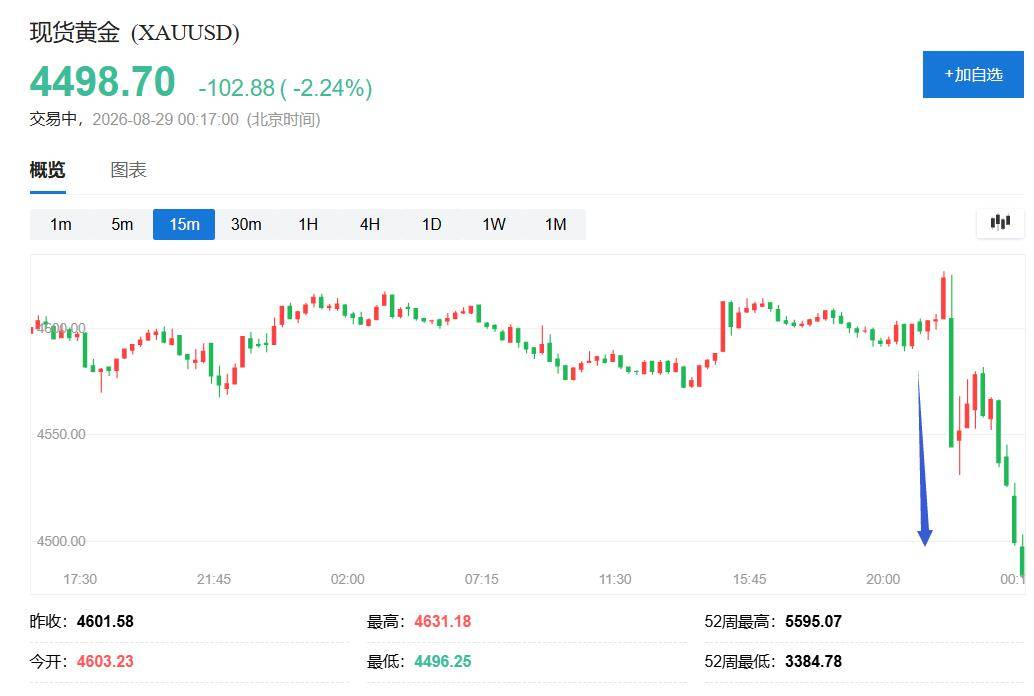1034x696 pixels.
Task: Click the 4550.00 price axis label
Action: click(x=61, y=434)
